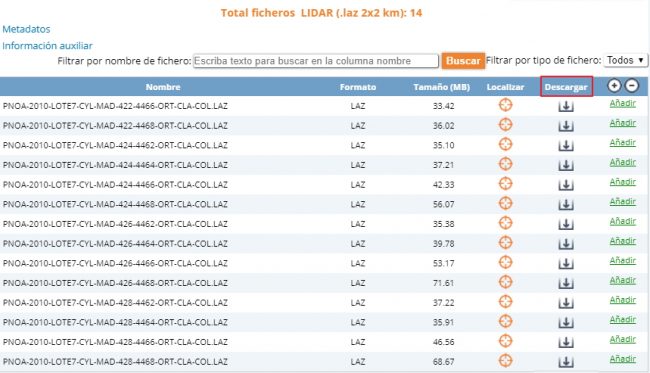650x373 pixels.
Task: Download the 424-4468 file of 56.07 MB
Action: (566, 204)
